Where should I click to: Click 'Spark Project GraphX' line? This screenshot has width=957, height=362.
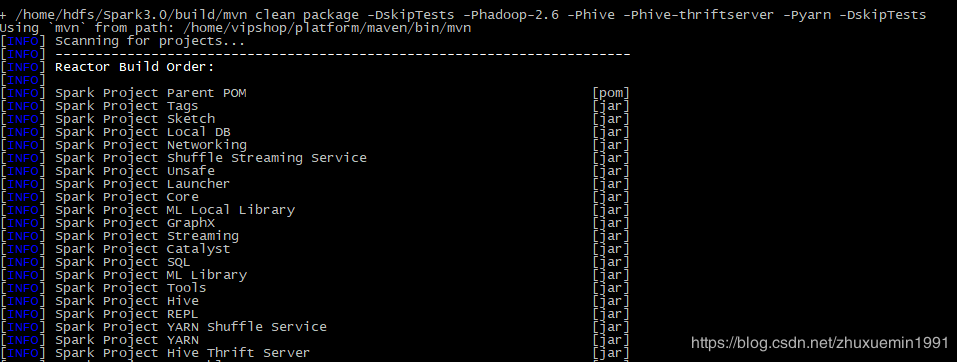click(135, 223)
